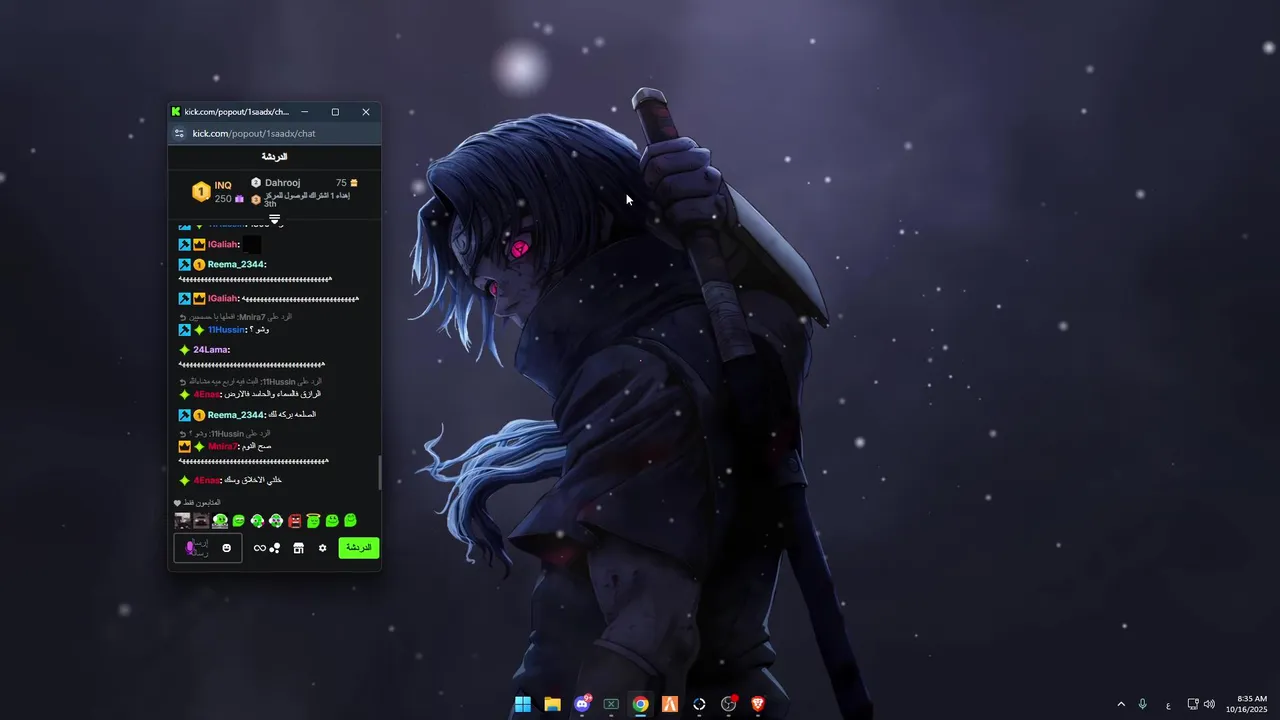Click the chat message input field
The width and height of the screenshot is (1280, 720).
click(x=208, y=548)
